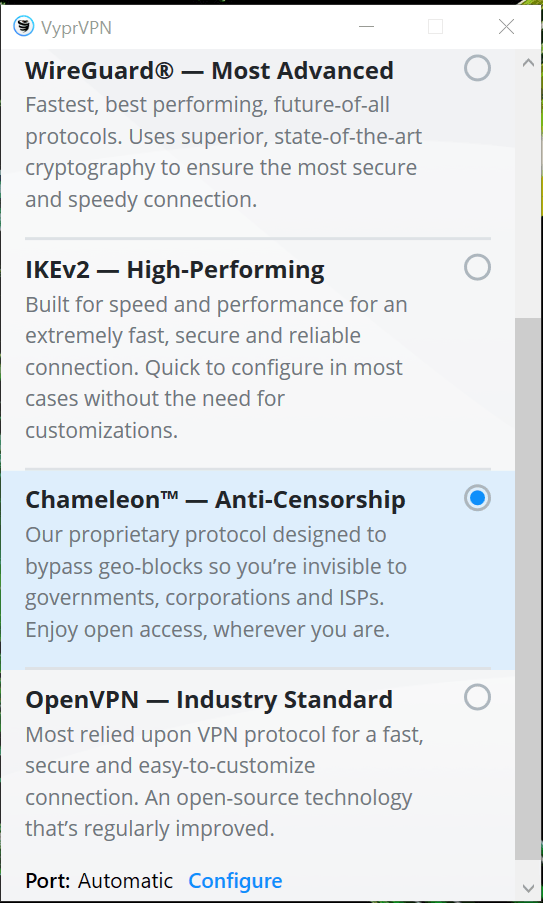This screenshot has width=543, height=903.
Task: Click the selected Chameleon radio button
Action: tap(477, 498)
